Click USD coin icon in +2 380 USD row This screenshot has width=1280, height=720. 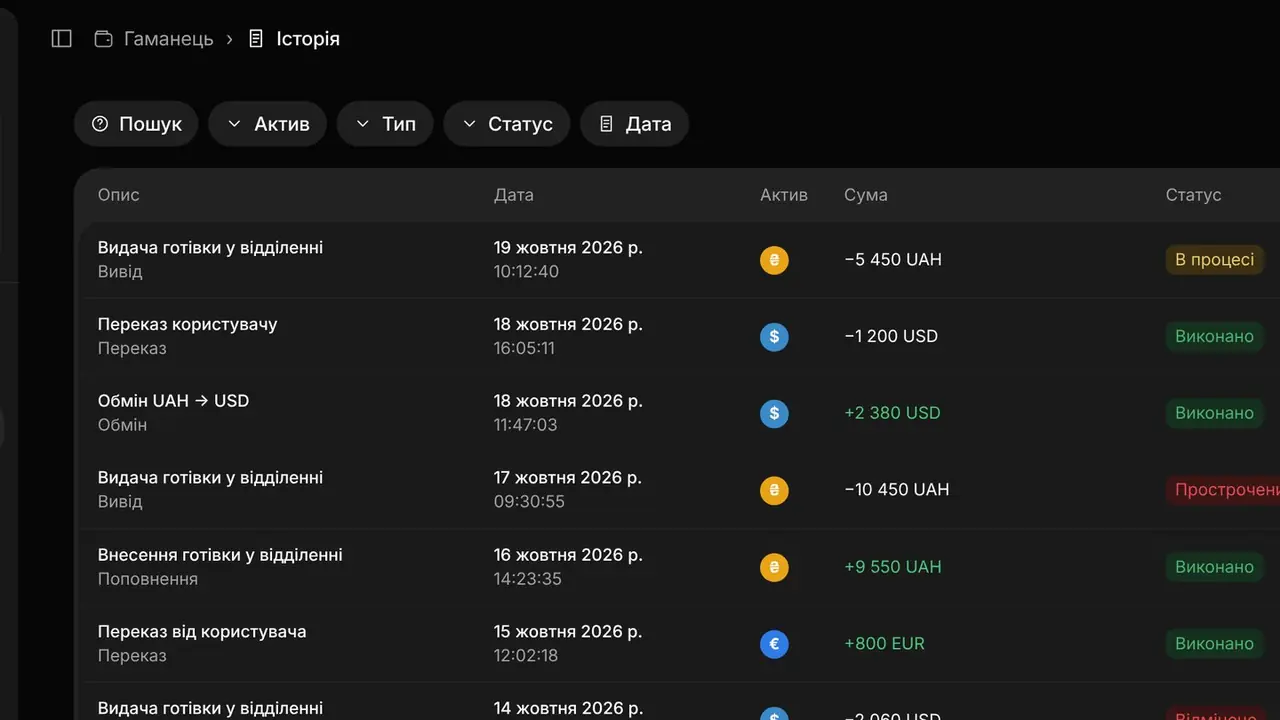(x=774, y=414)
